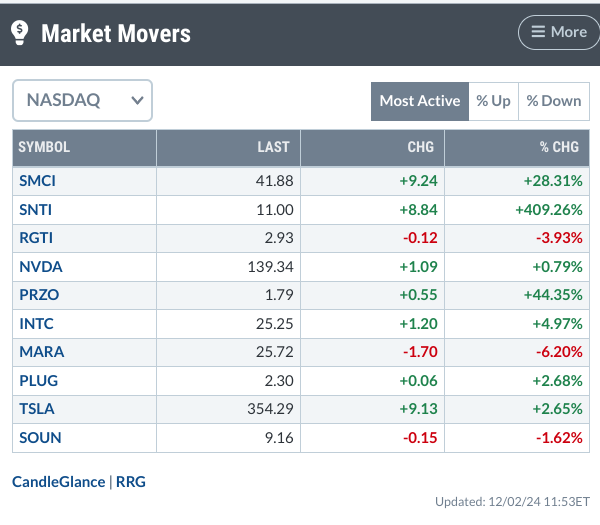Click the Market Movers lightbulb icon
Screen dimensions: 600x525
point(20,33)
